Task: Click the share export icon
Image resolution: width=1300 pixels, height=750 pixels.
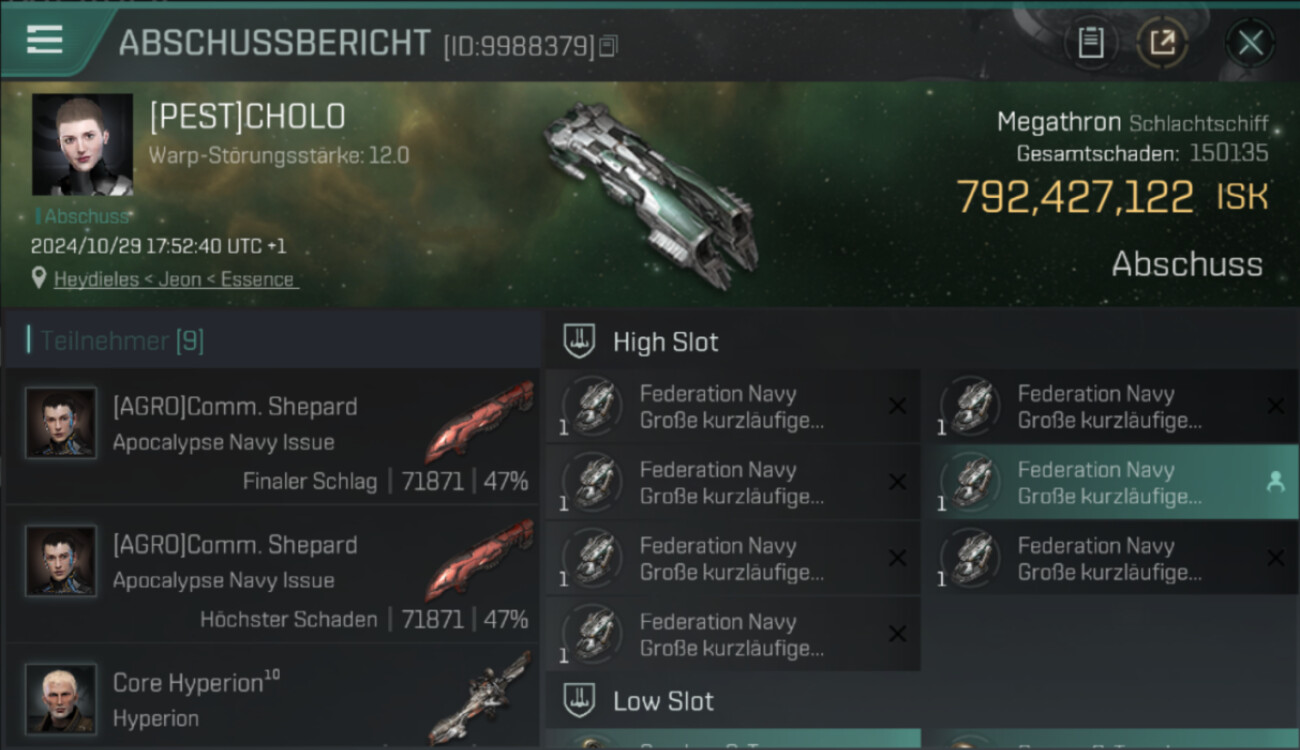Action: pyautogui.click(x=1162, y=43)
